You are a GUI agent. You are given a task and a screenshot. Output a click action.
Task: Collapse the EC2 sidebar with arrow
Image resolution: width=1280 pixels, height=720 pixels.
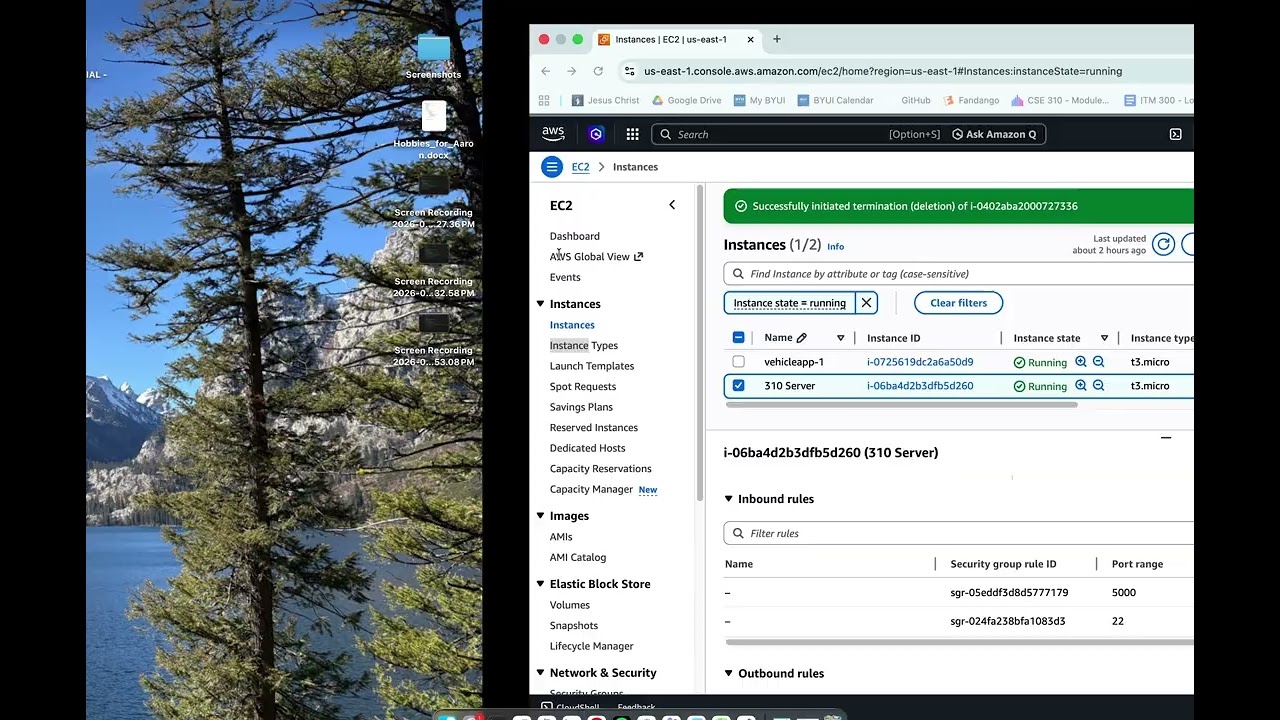point(672,205)
